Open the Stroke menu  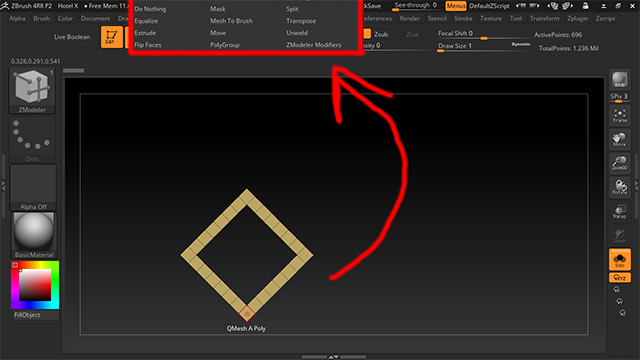(463, 18)
